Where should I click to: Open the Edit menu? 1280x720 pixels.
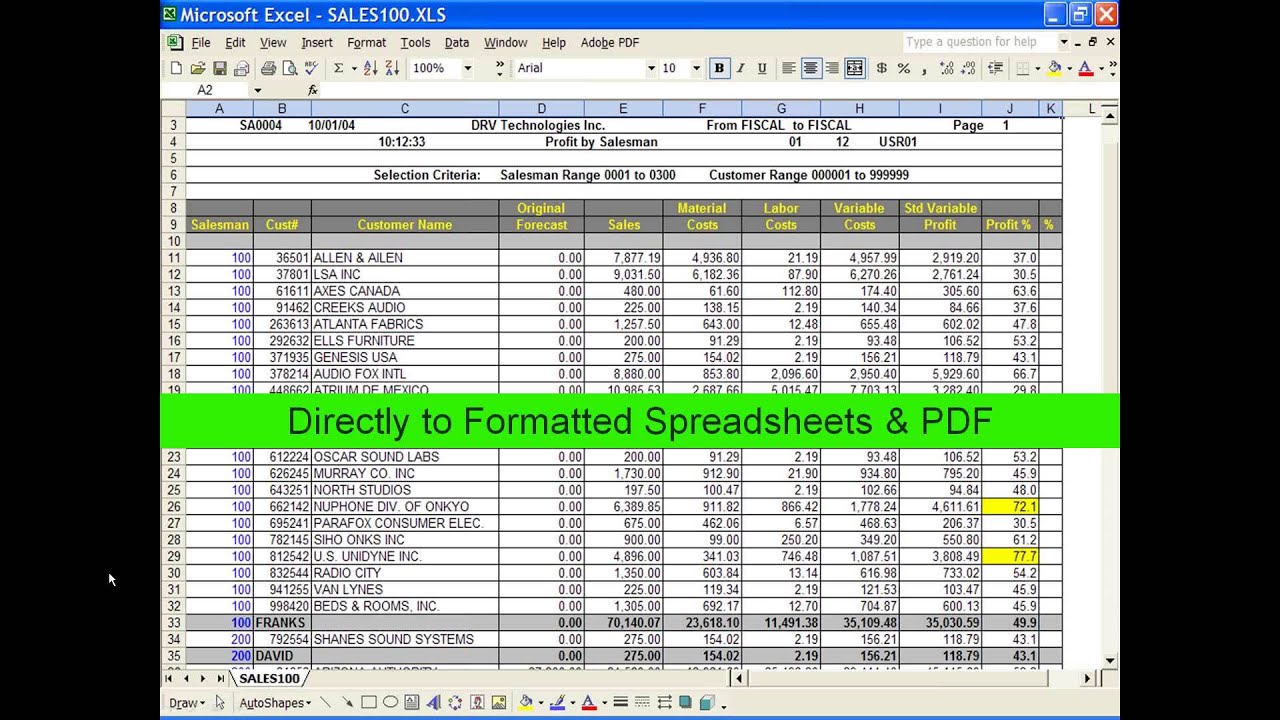(x=235, y=43)
